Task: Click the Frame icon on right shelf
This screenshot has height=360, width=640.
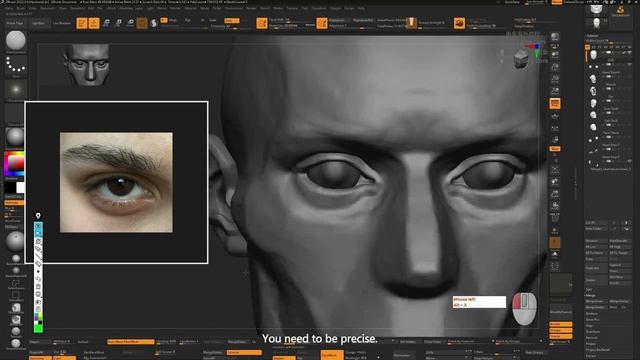Action: pyautogui.click(x=555, y=169)
